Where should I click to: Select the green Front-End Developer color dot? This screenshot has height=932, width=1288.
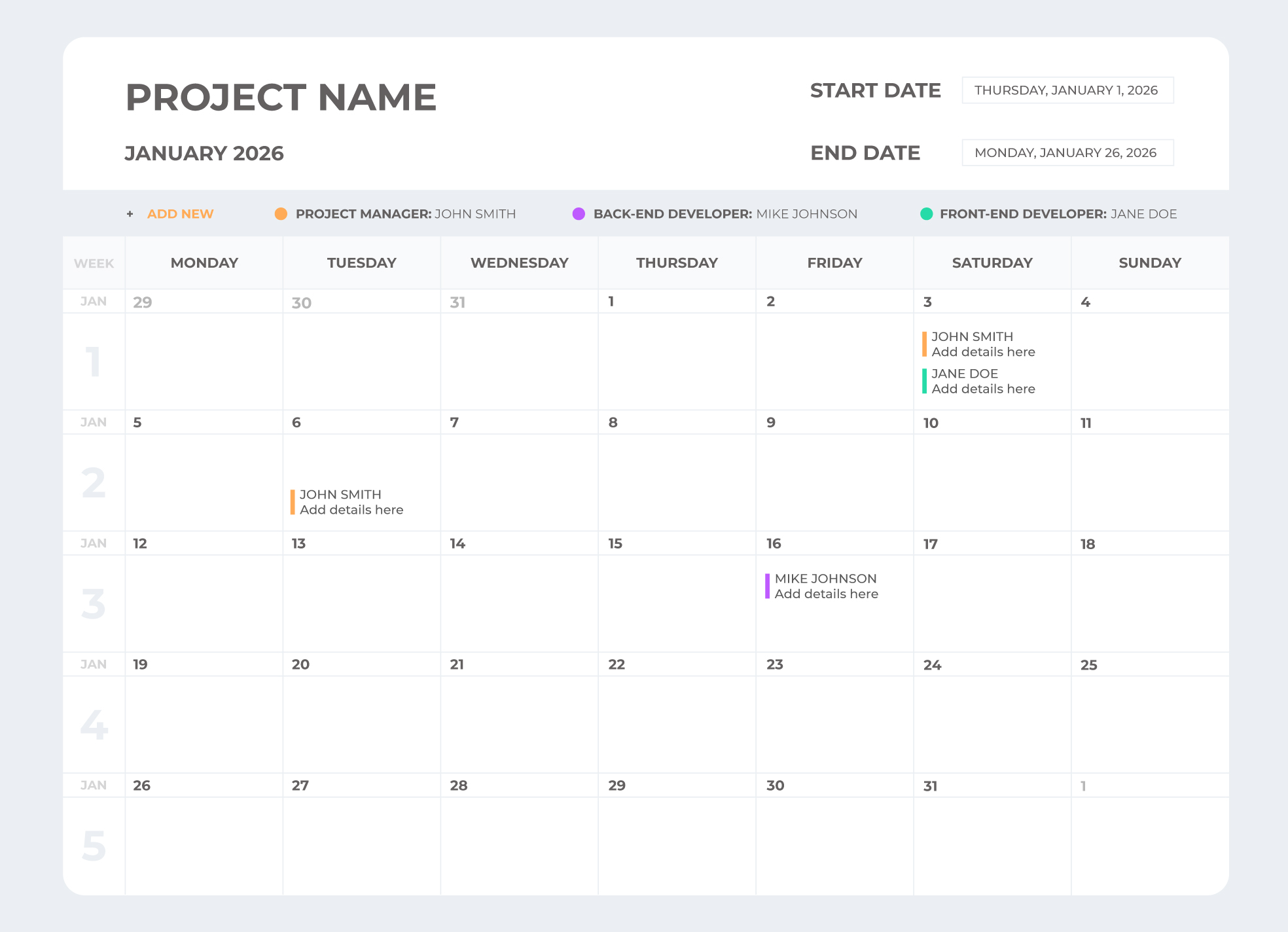[x=926, y=214]
